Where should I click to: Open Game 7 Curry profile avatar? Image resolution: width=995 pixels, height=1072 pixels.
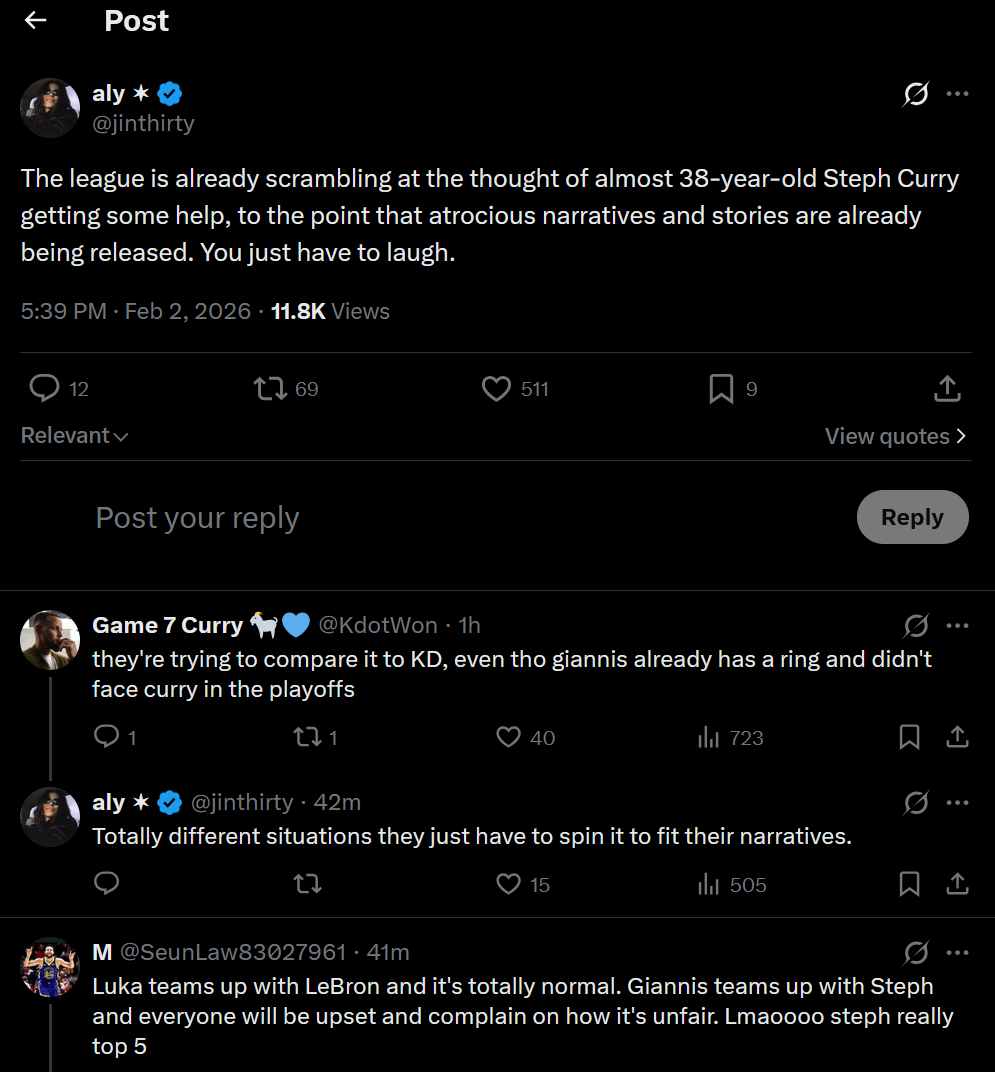(x=50, y=640)
